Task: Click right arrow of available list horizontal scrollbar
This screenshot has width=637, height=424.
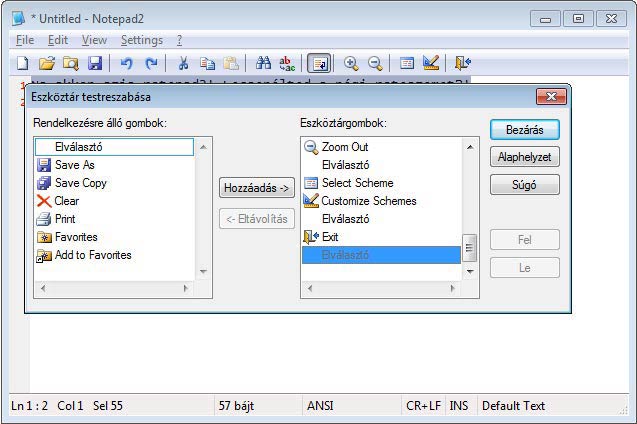Action: click(x=186, y=288)
